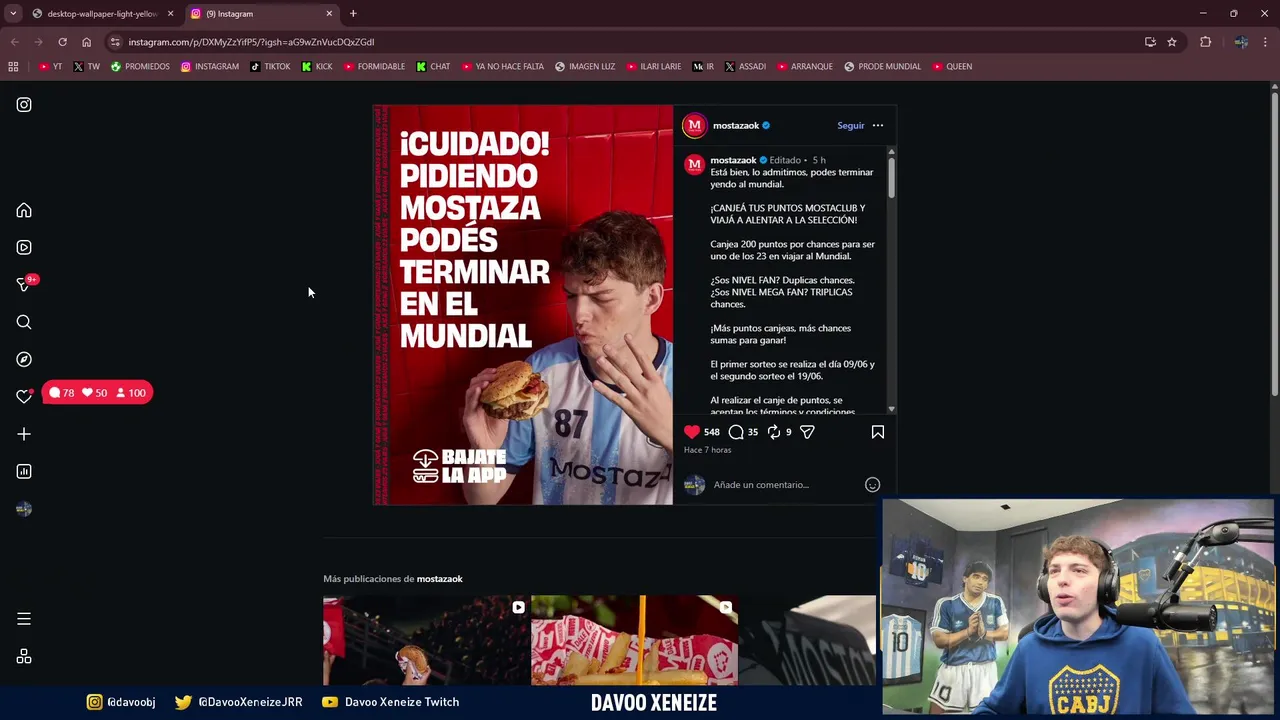Click the comment input field
This screenshot has height=720, width=1280.
(785, 485)
